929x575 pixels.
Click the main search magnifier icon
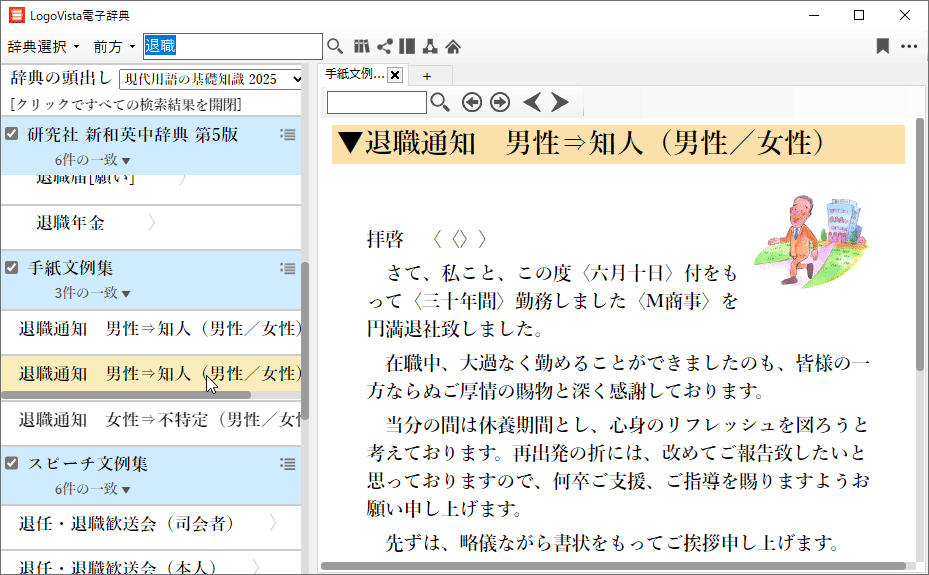(x=335, y=46)
